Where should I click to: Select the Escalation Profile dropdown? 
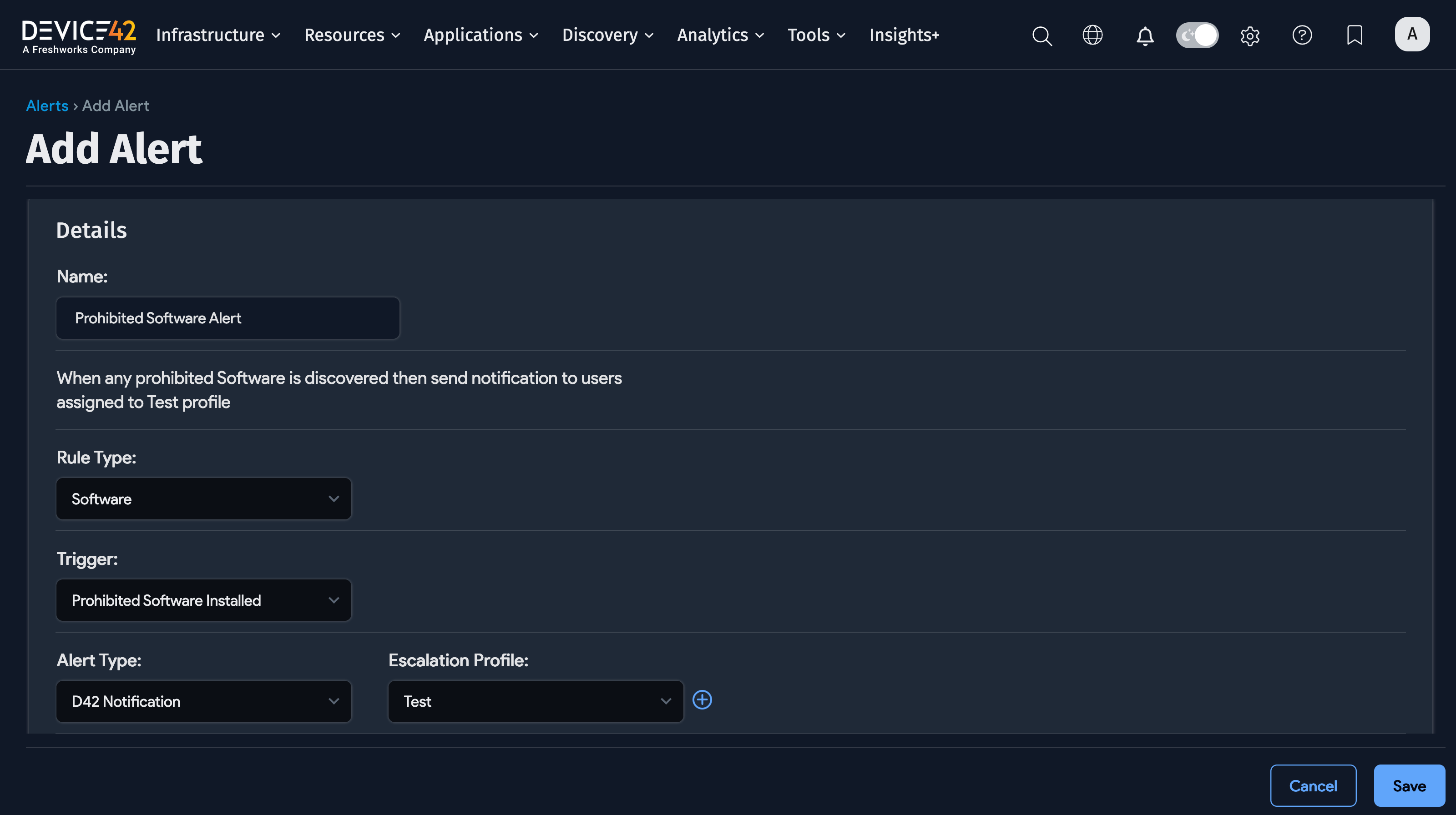coord(535,701)
